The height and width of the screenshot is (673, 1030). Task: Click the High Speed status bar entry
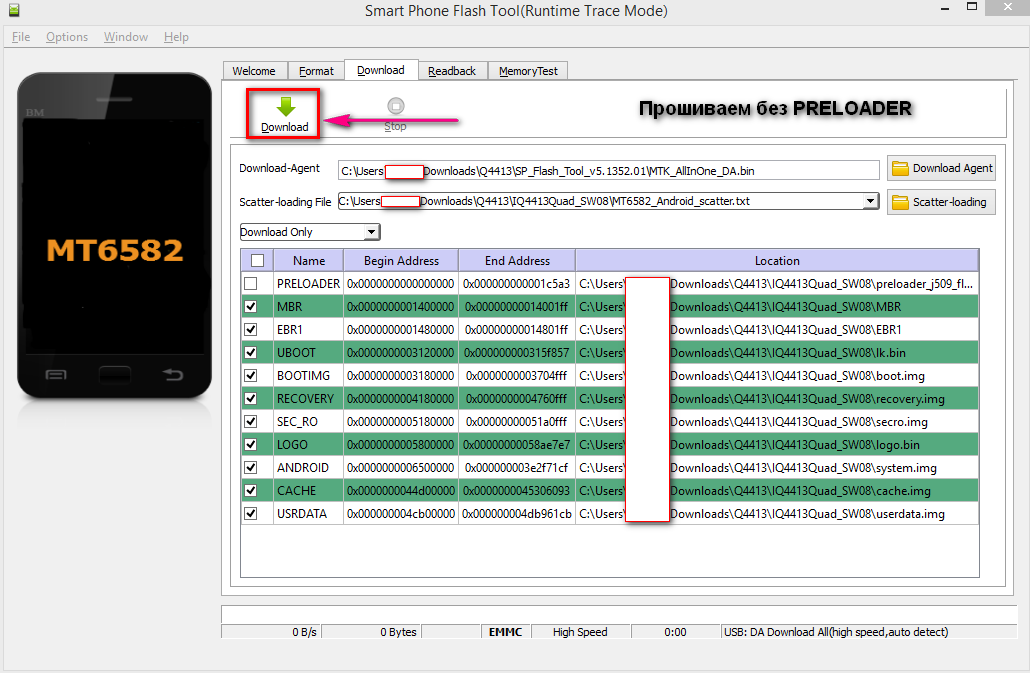pyautogui.click(x=580, y=632)
